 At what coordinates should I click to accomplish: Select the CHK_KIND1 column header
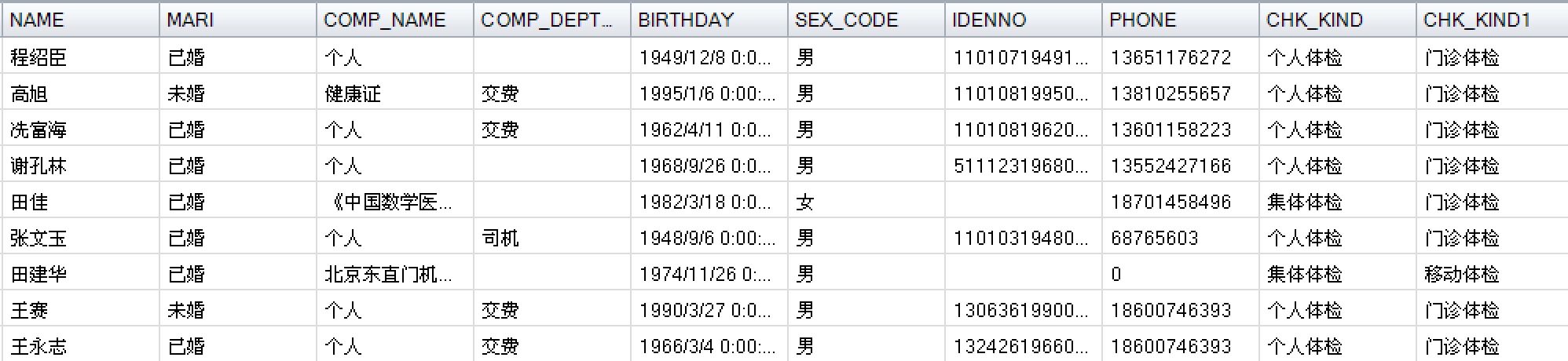tap(1493, 20)
